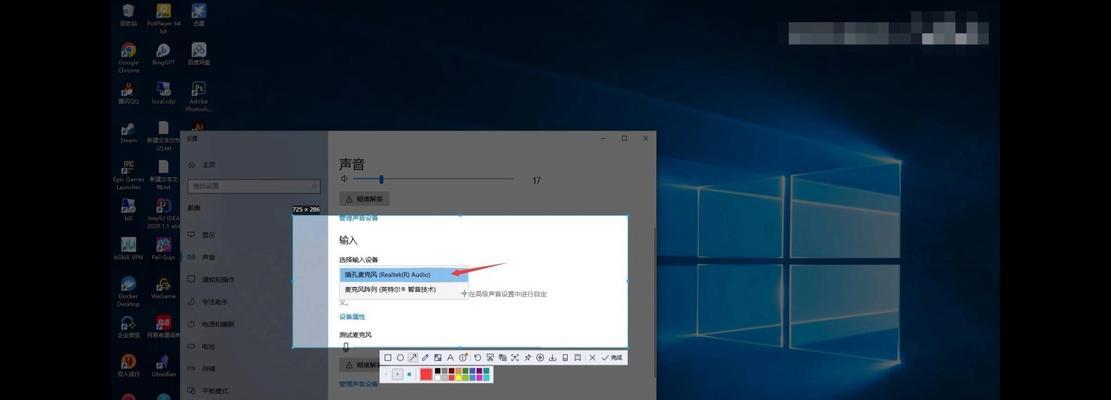Screen dimensions: 1111x400
Task: Select the mosaic blur tool
Action: pos(438,358)
